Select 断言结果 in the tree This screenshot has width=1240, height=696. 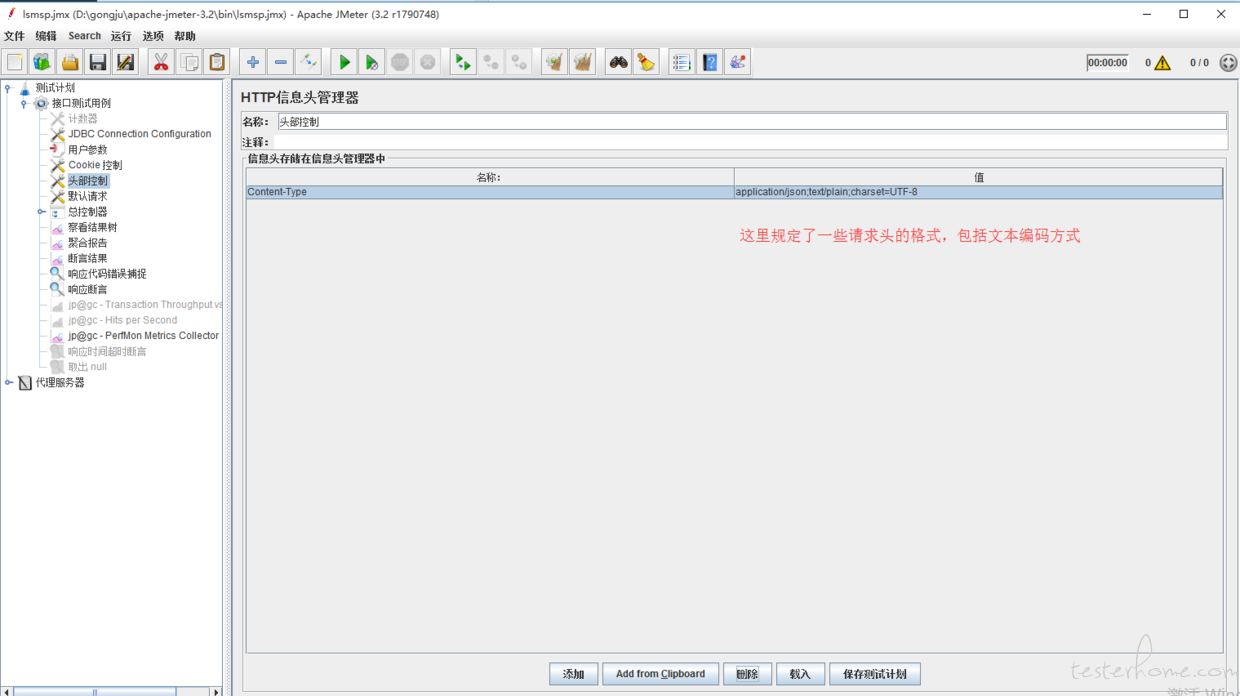coord(87,258)
